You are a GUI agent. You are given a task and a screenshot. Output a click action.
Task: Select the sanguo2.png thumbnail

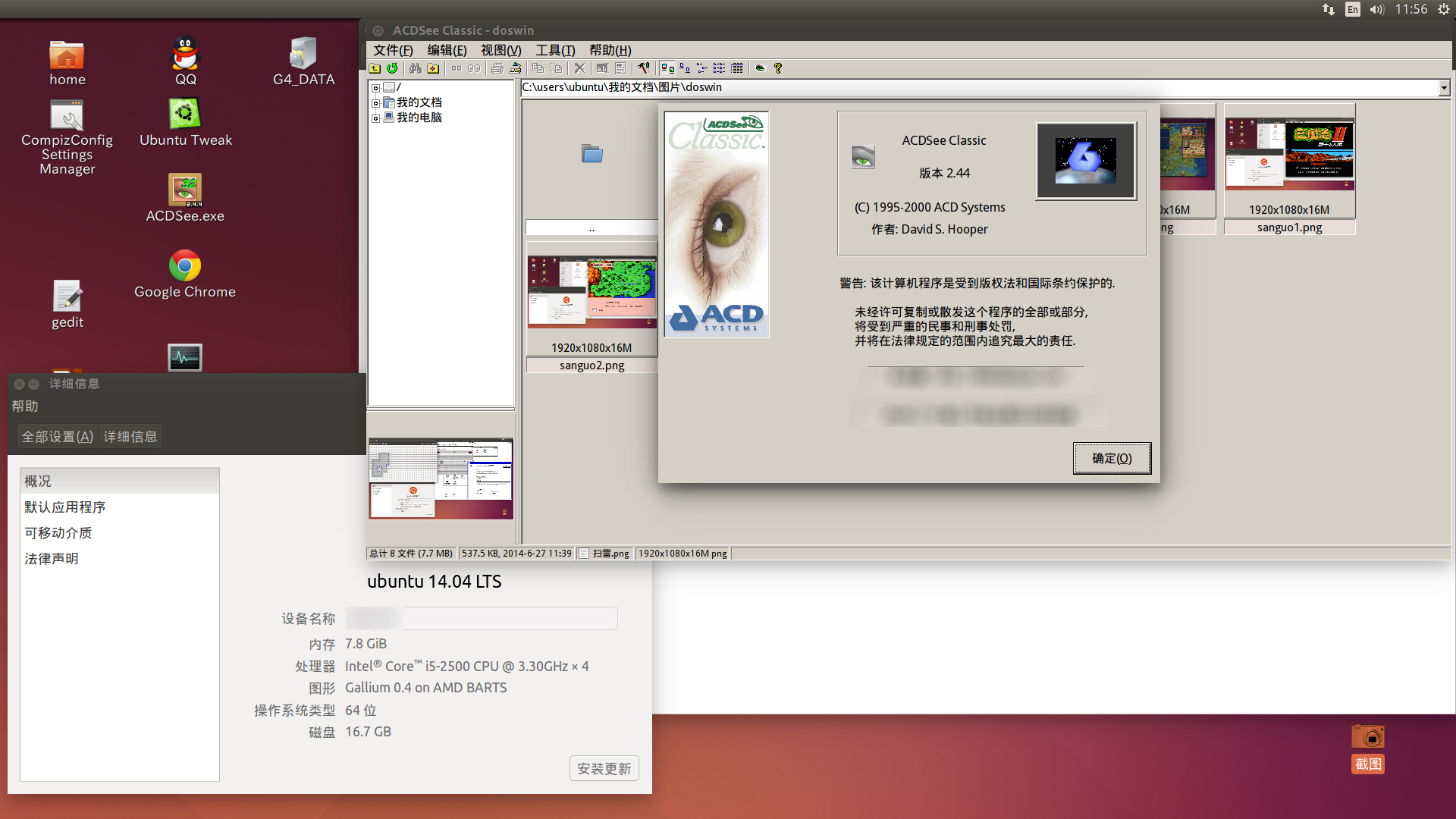point(591,307)
